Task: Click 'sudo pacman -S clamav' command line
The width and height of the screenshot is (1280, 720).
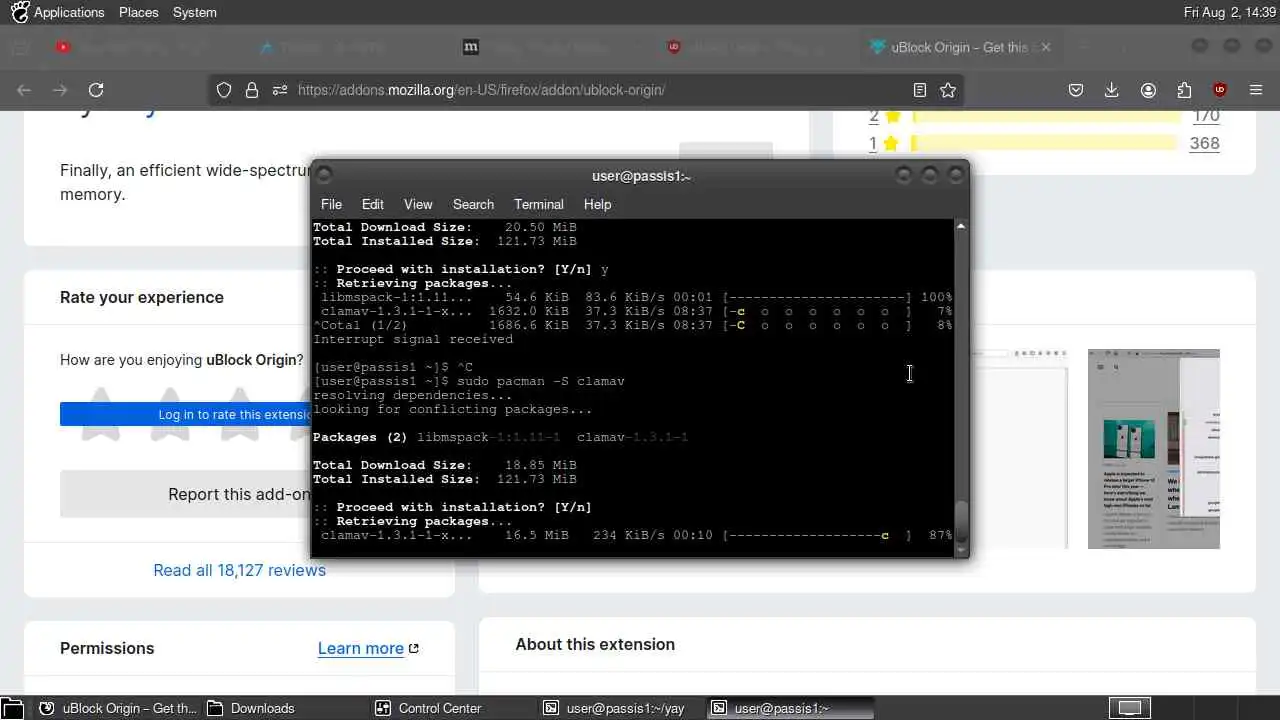Action: click(x=540, y=381)
